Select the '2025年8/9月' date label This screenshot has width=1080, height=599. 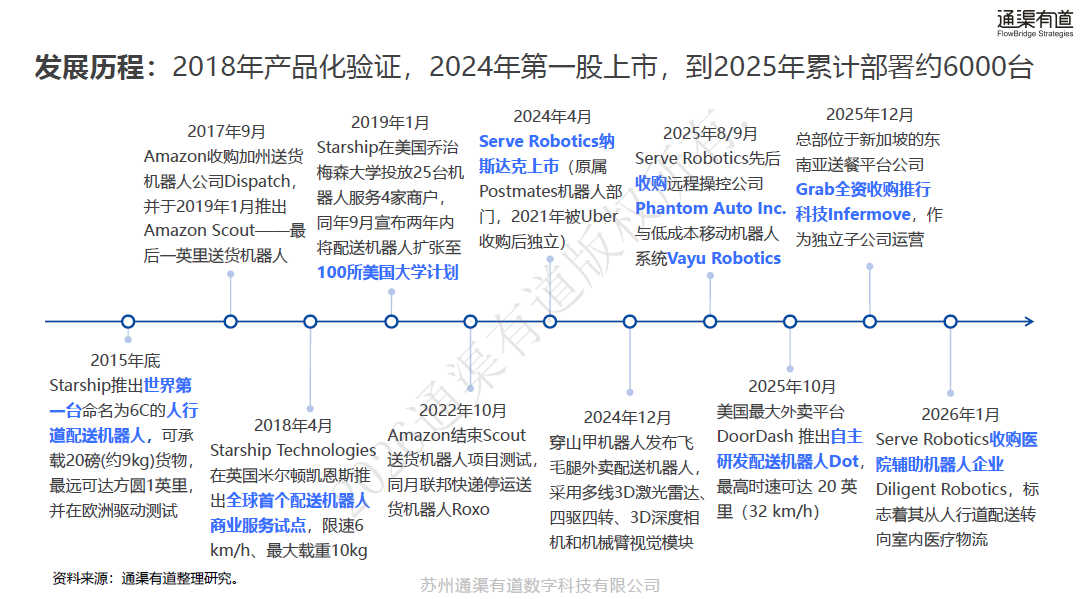click(710, 133)
